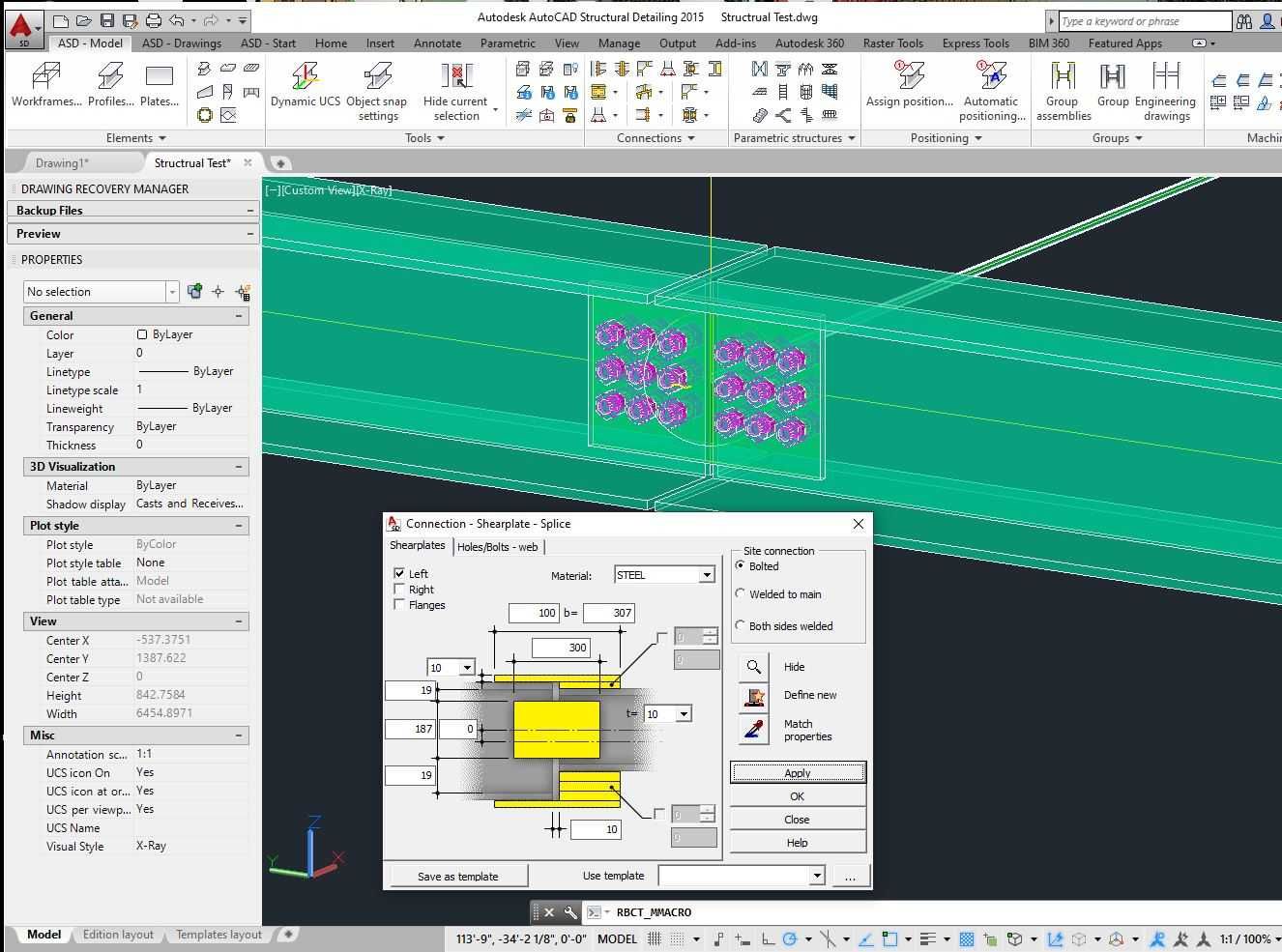1282x952 pixels.
Task: Open the t= thickness dropdown
Action: (684, 714)
